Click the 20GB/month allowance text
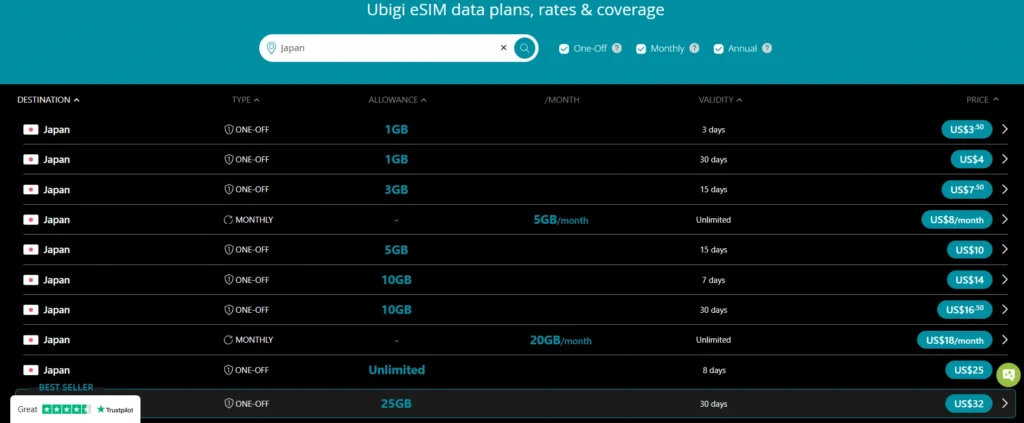Viewport: 1024px width, 423px height. [560, 340]
